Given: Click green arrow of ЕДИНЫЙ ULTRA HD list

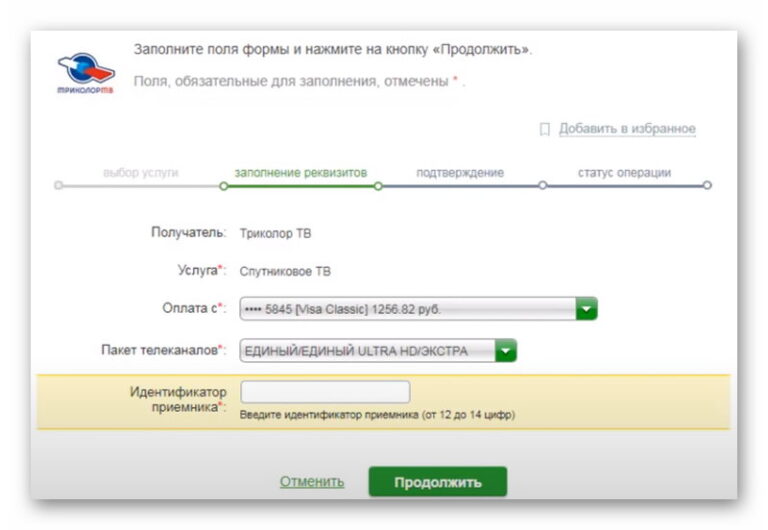Looking at the screenshot, I should (x=505, y=351).
